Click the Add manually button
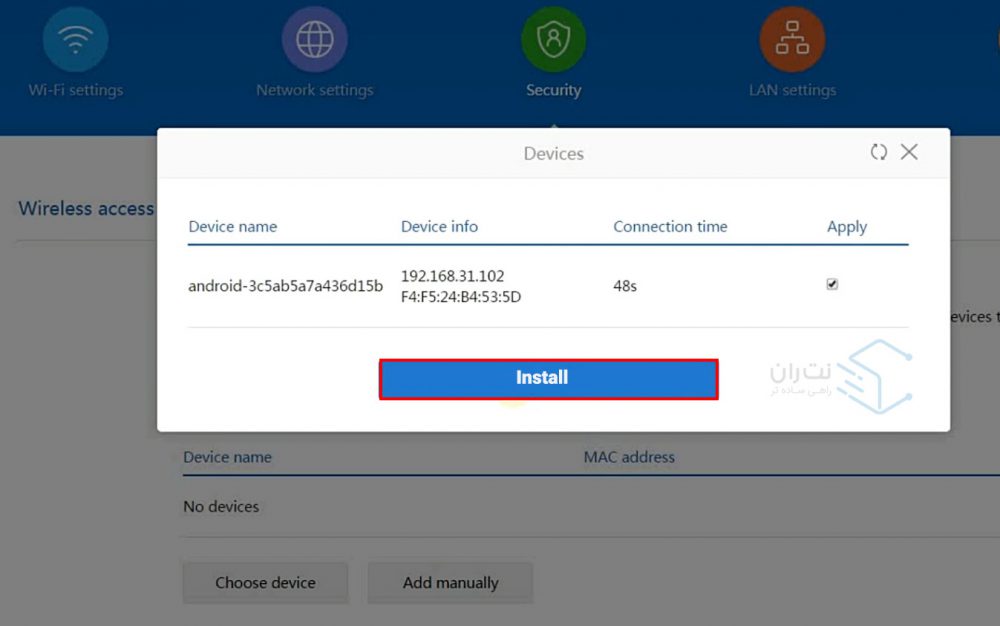This screenshot has height=626, width=1000. tap(450, 582)
